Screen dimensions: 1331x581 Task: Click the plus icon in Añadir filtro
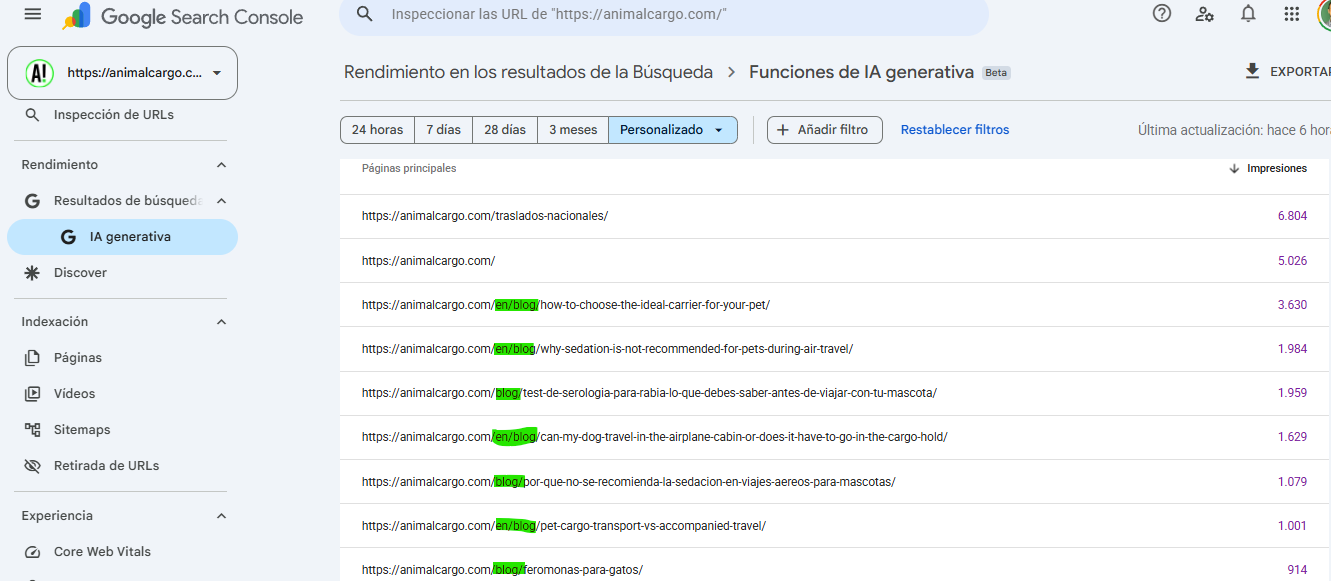[x=783, y=130]
